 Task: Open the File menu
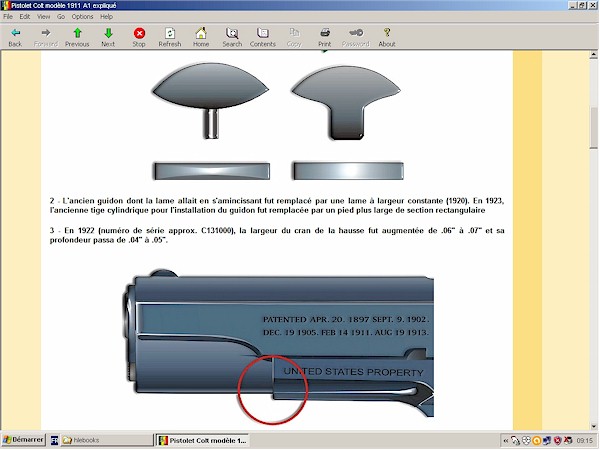coord(8,16)
